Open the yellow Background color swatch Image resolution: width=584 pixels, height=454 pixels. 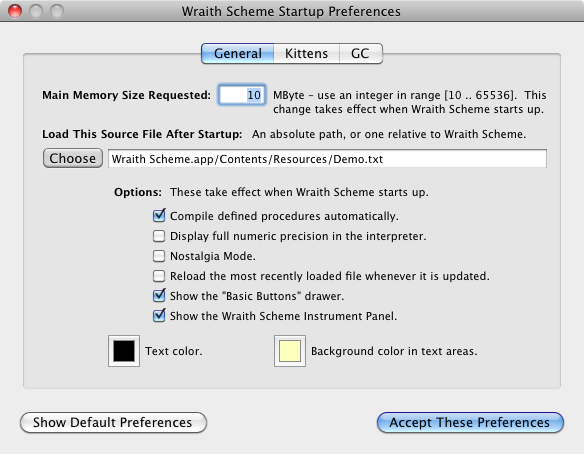point(290,351)
